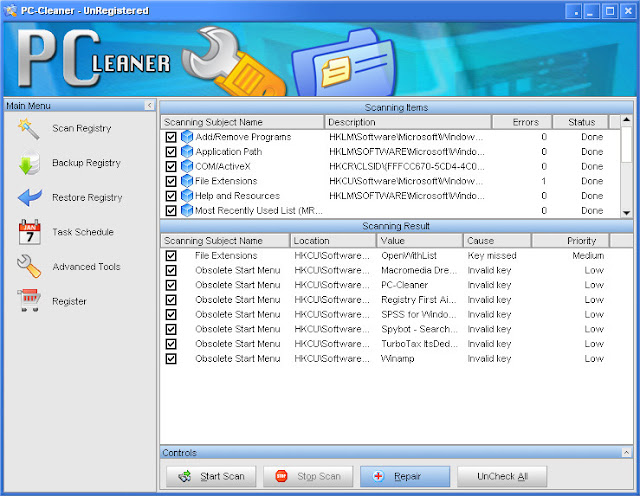Screen dimensions: 640x496
Task: Click the Scan Registry magic wand icon
Action: coord(29,129)
